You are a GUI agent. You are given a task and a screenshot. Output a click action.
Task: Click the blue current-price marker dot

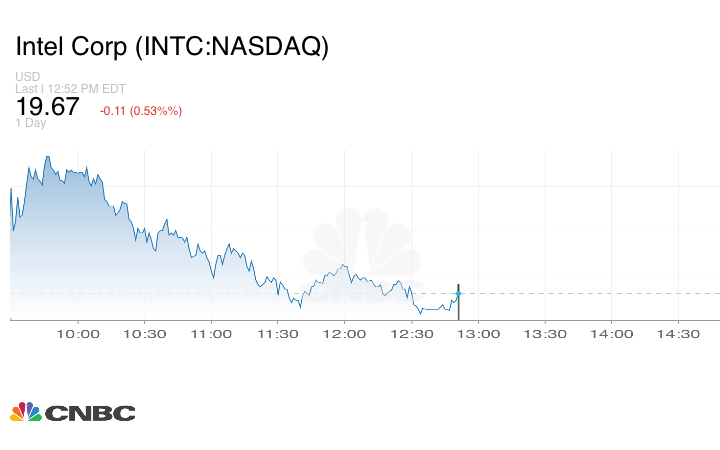tap(458, 293)
